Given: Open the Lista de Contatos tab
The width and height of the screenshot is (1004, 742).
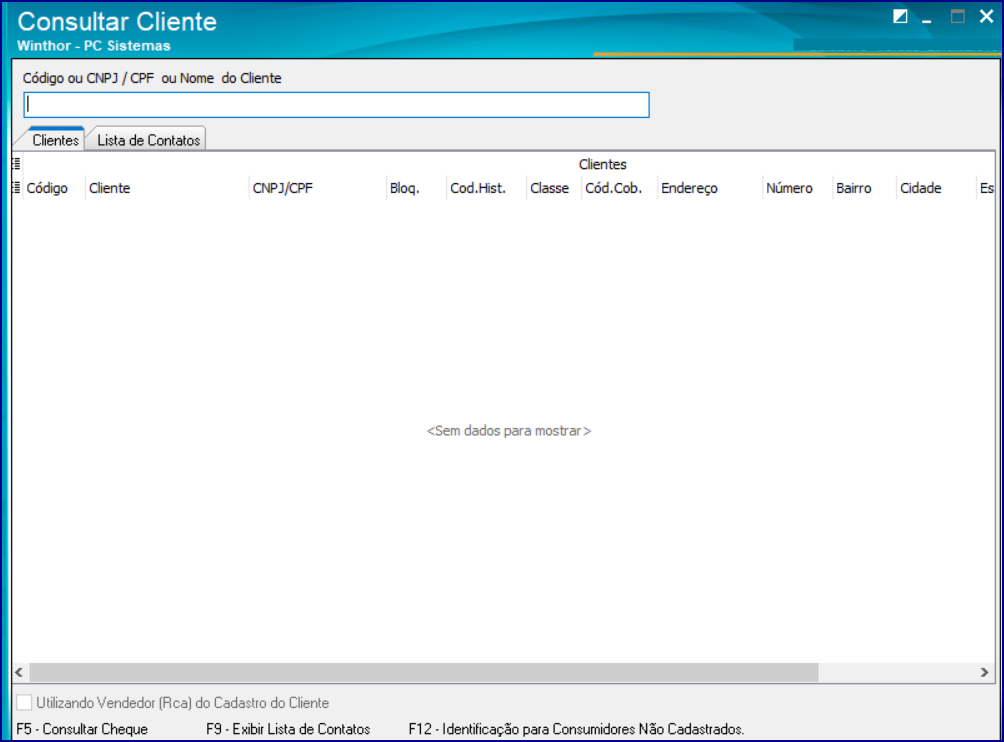Looking at the screenshot, I should coord(148,141).
